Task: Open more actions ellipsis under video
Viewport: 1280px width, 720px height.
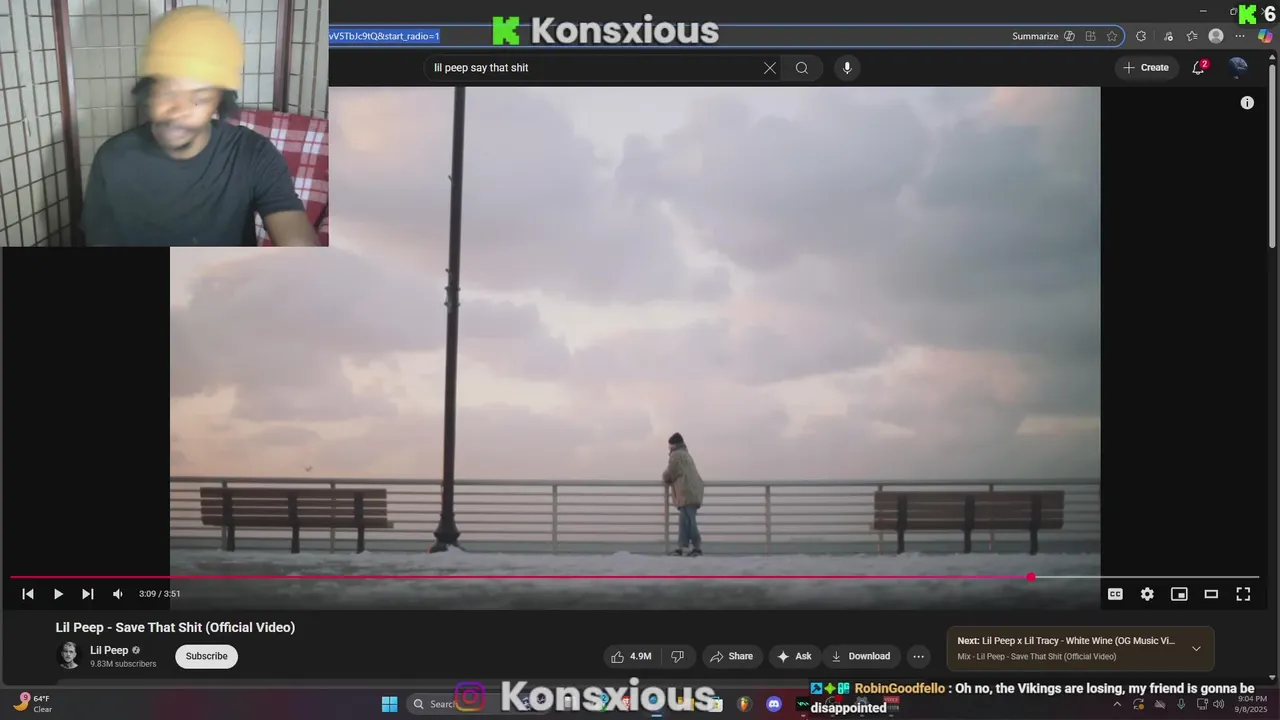Action: [919, 656]
